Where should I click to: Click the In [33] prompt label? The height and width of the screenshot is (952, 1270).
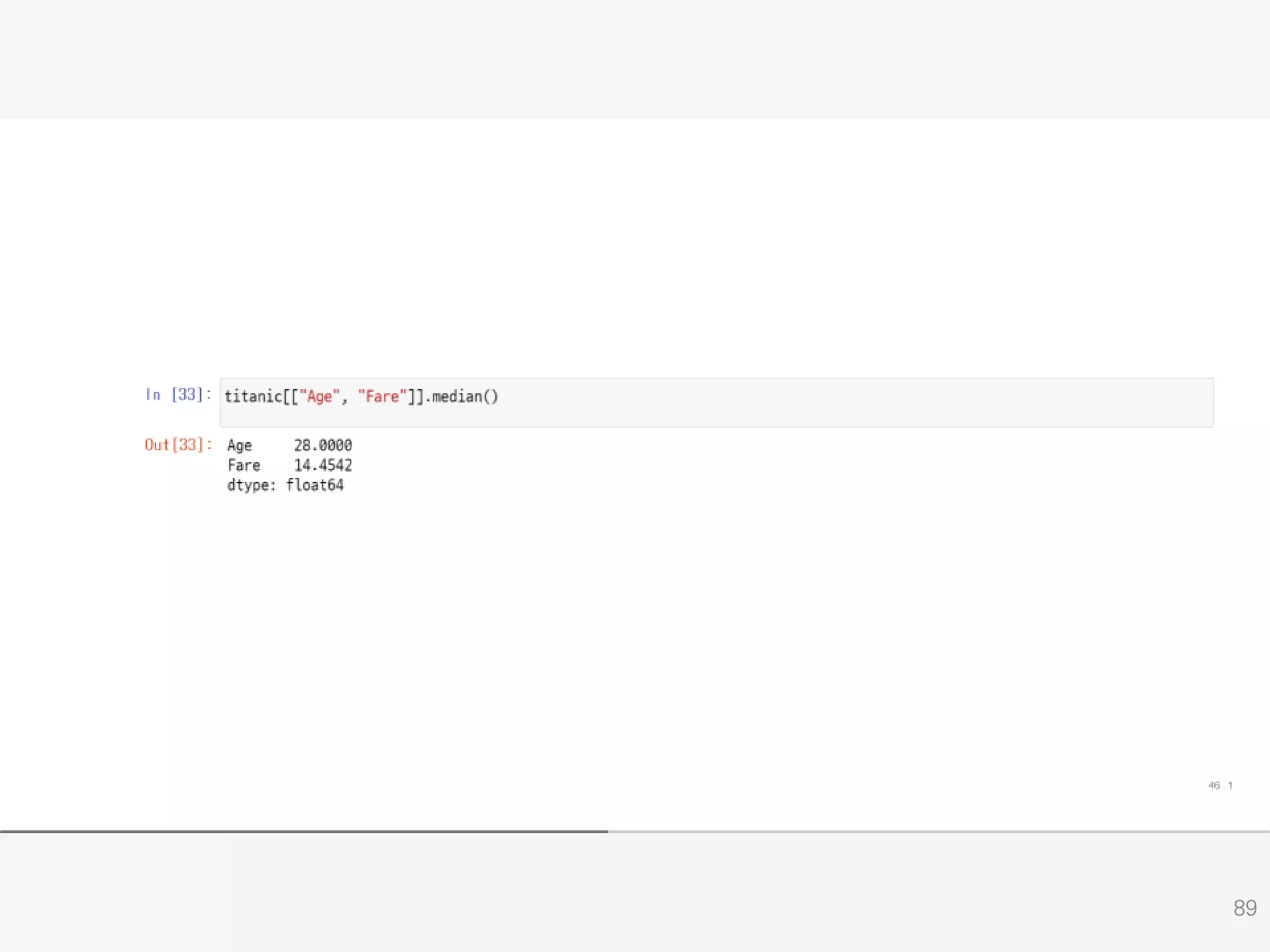point(178,395)
